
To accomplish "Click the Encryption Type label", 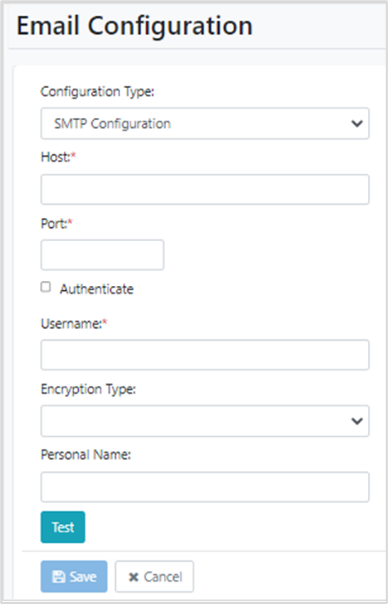I will pos(89,389).
